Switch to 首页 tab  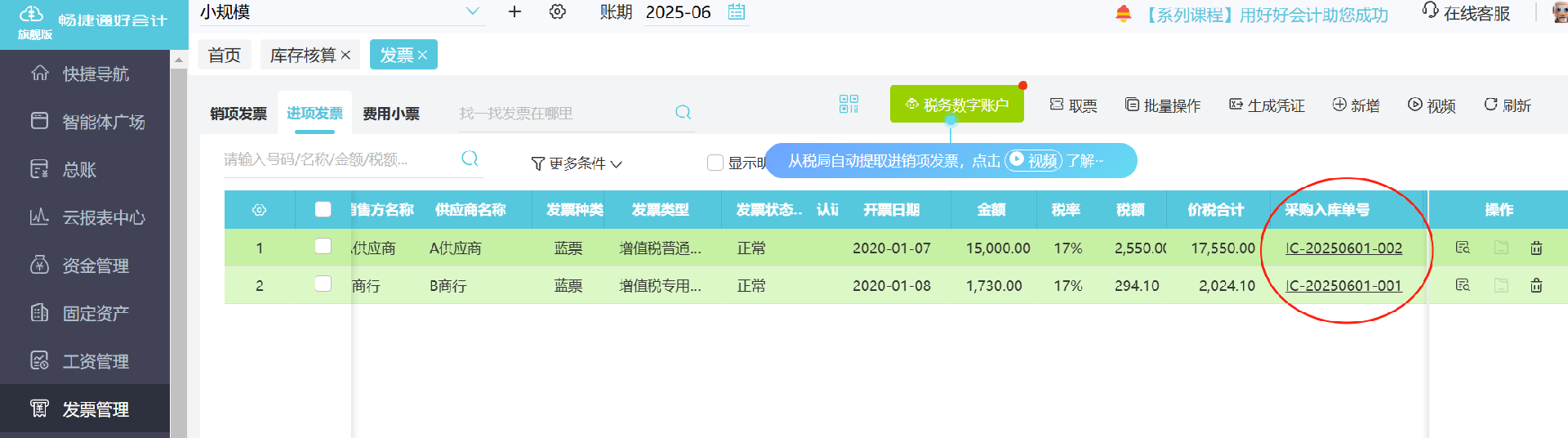[225, 55]
